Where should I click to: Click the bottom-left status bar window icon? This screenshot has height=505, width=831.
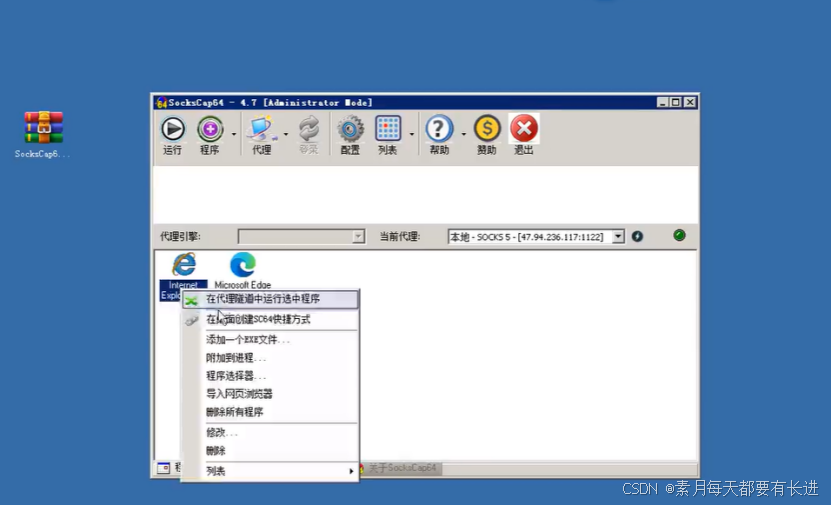(163, 468)
